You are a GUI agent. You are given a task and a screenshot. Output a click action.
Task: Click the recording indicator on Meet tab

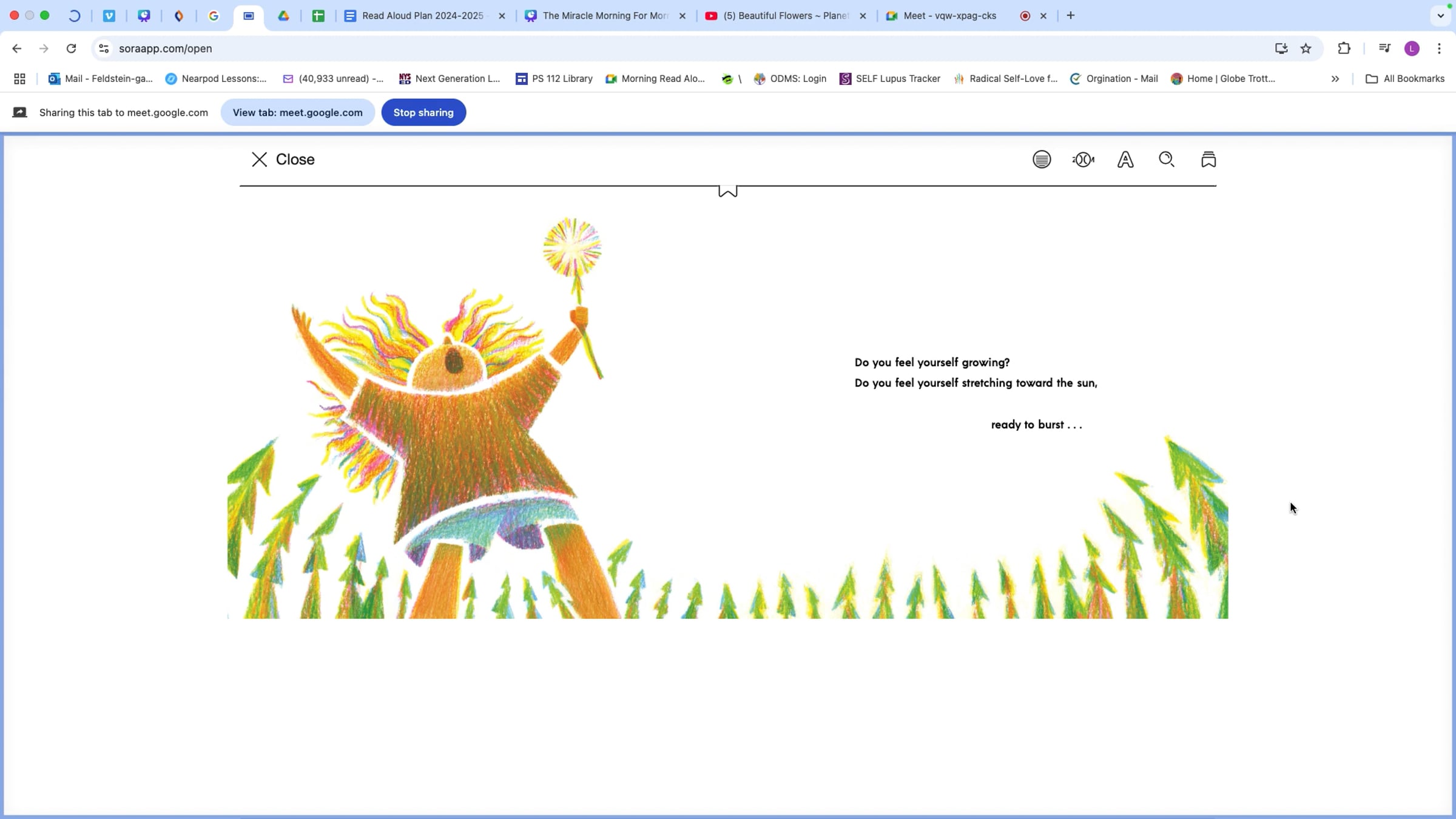[1025, 16]
